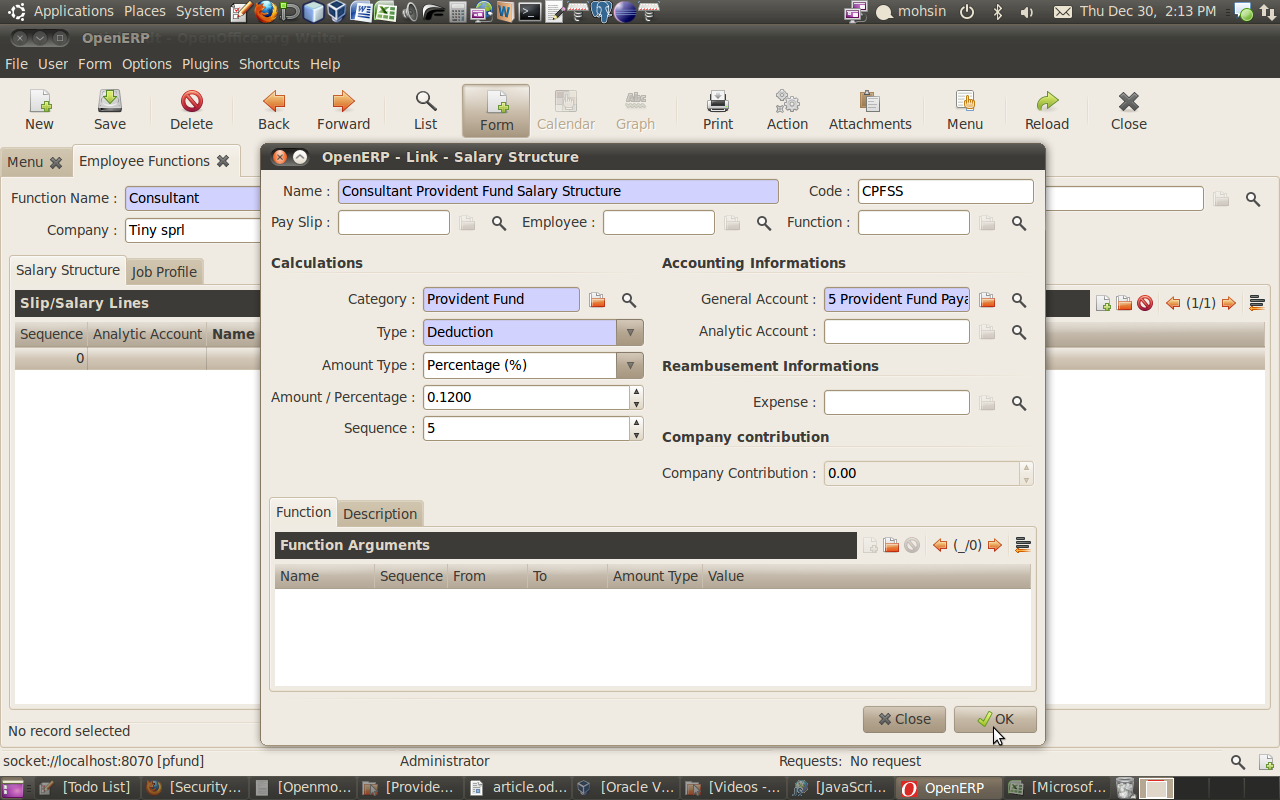This screenshot has height=800, width=1280.
Task: Add new Slip/Salary Lines record icon
Action: tap(1103, 303)
